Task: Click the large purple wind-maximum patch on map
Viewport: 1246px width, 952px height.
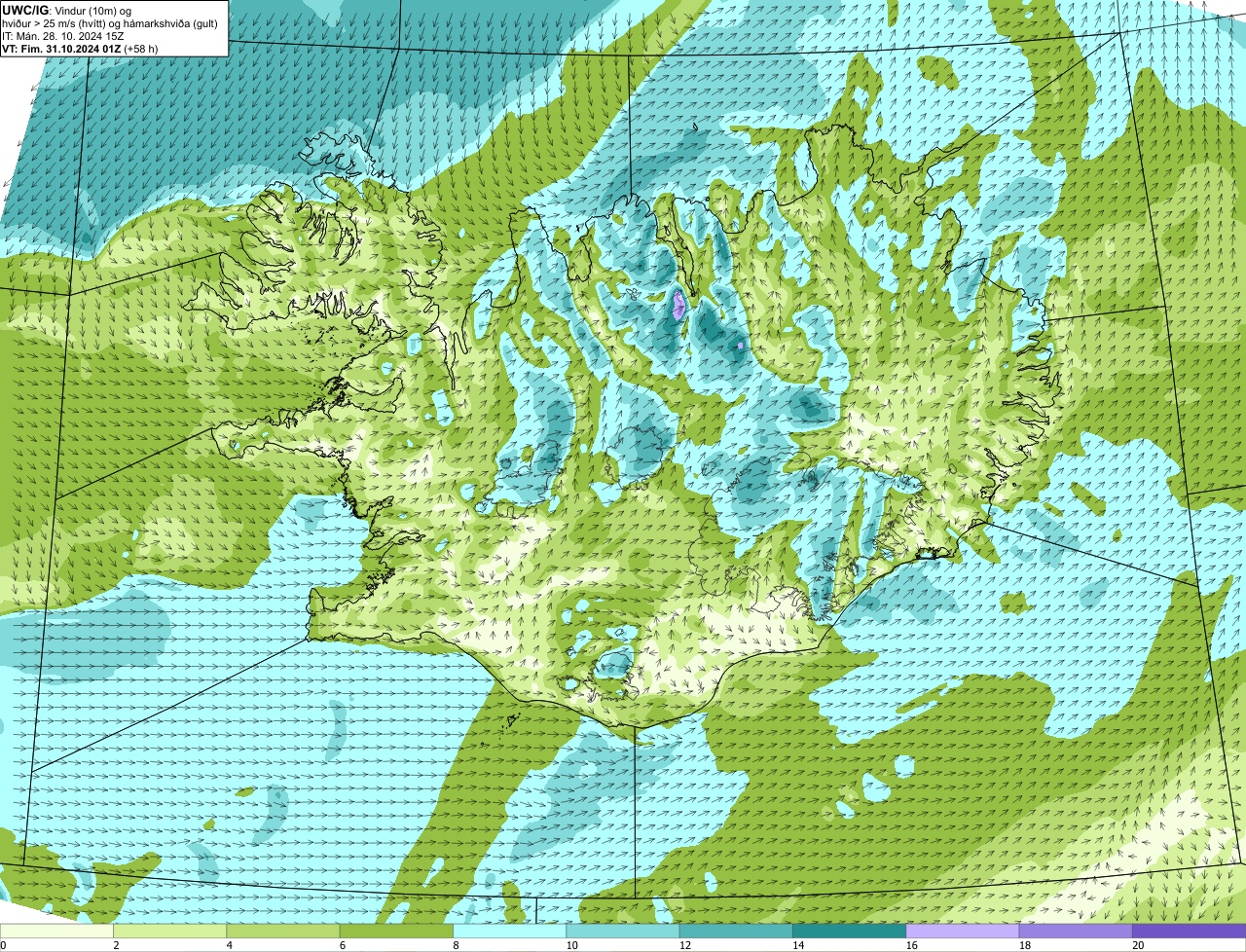Action: pyautogui.click(x=678, y=306)
